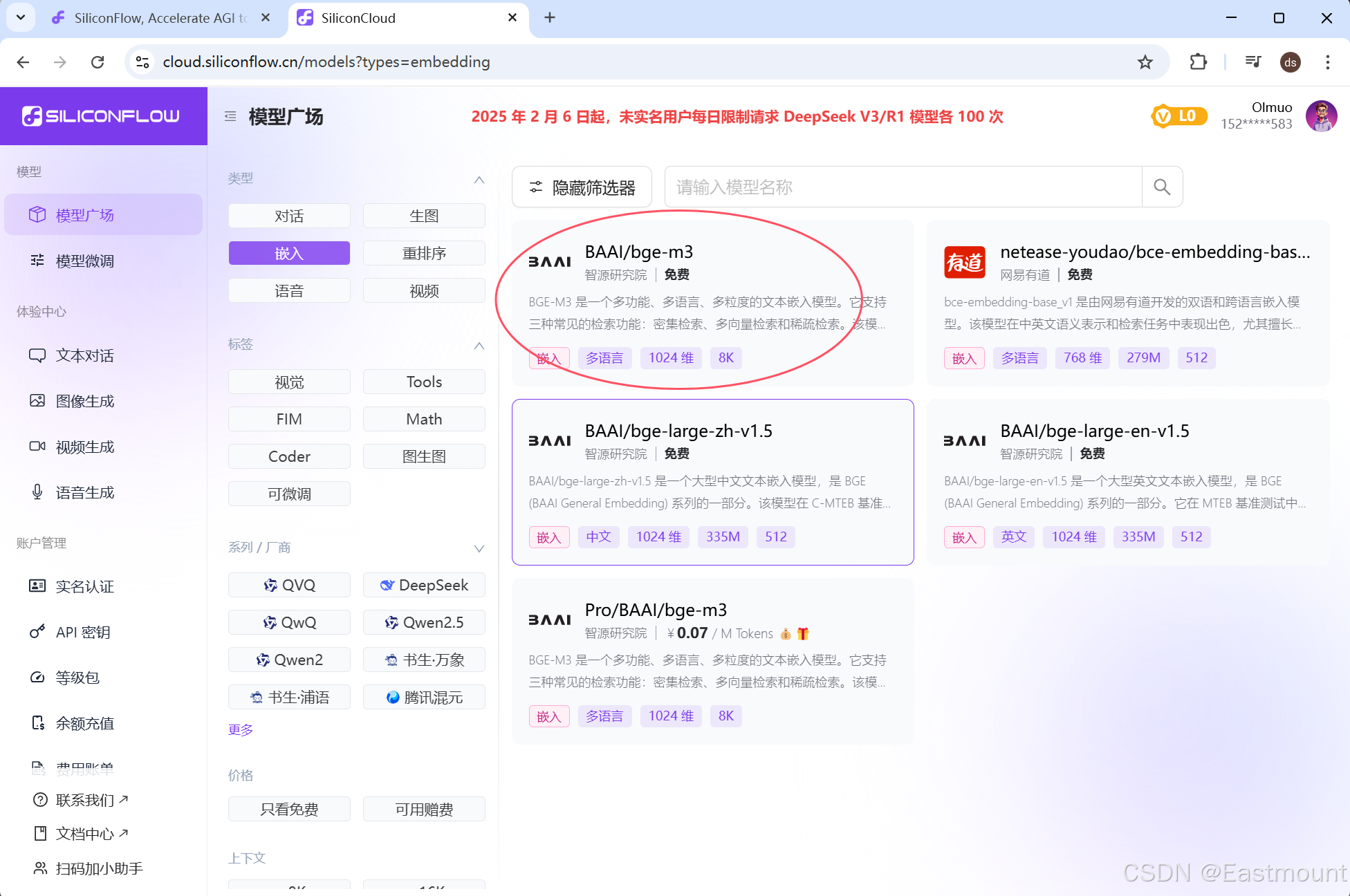Click the Youdao logo on bce-embedding card
The image size is (1350, 896).
point(965,262)
